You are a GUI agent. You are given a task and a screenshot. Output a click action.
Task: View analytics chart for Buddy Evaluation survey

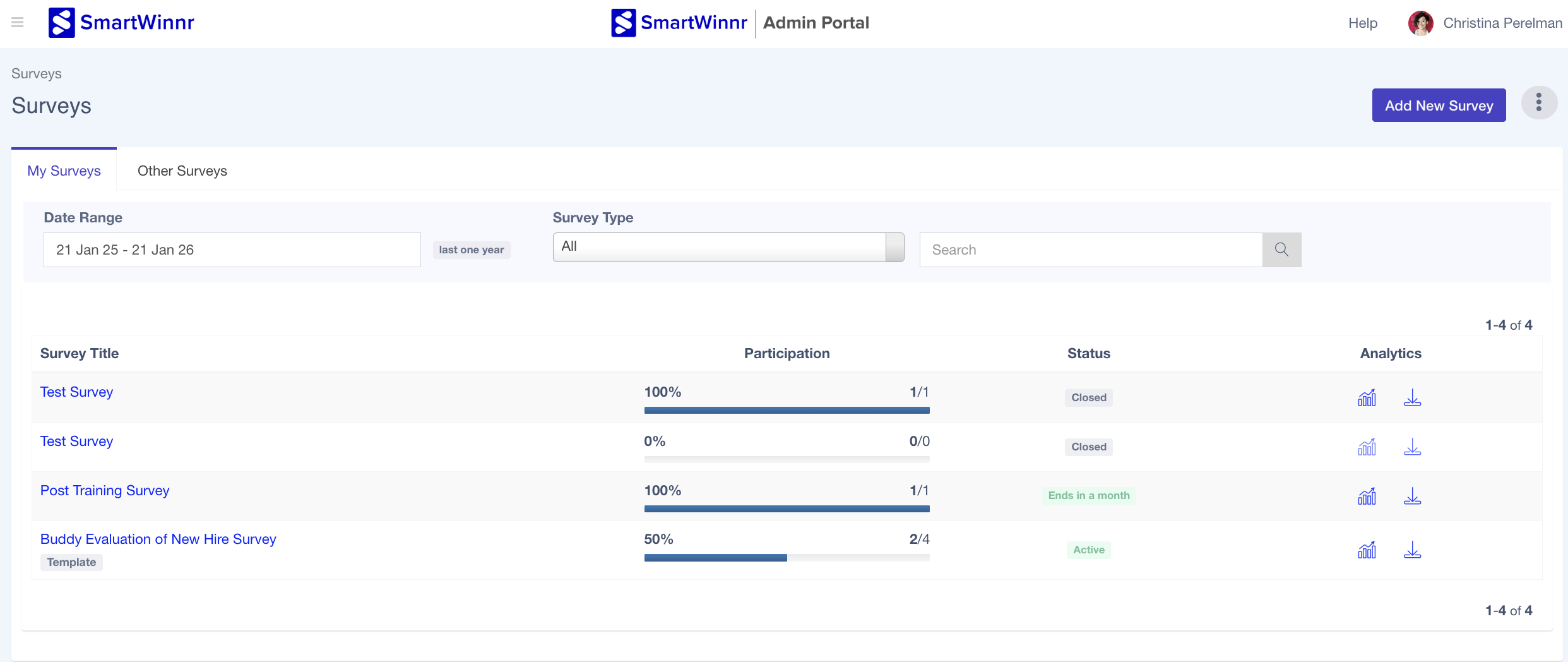pyautogui.click(x=1367, y=550)
